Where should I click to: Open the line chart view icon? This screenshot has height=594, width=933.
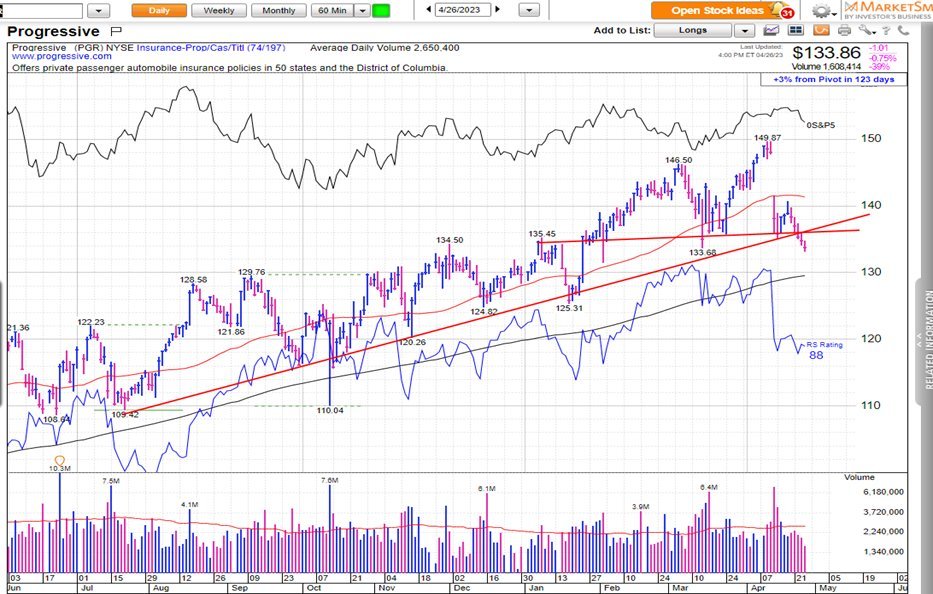pyautogui.click(x=771, y=30)
